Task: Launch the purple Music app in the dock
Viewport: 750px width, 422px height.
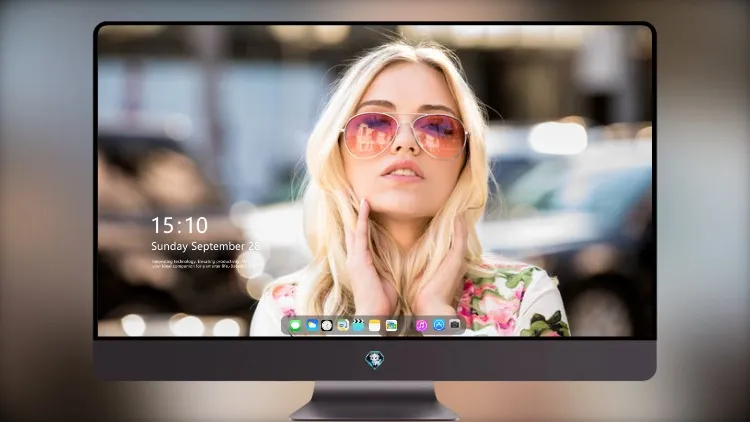Action: 421,325
